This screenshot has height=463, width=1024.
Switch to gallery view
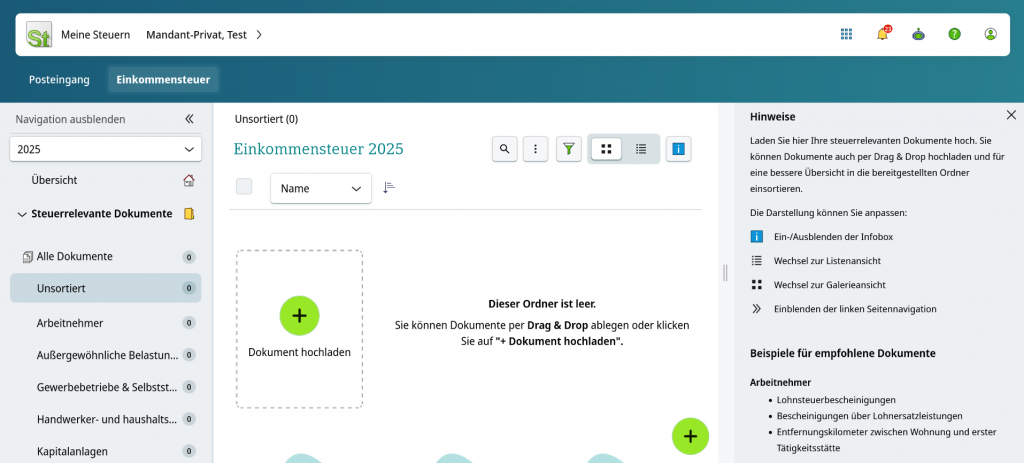coord(606,149)
